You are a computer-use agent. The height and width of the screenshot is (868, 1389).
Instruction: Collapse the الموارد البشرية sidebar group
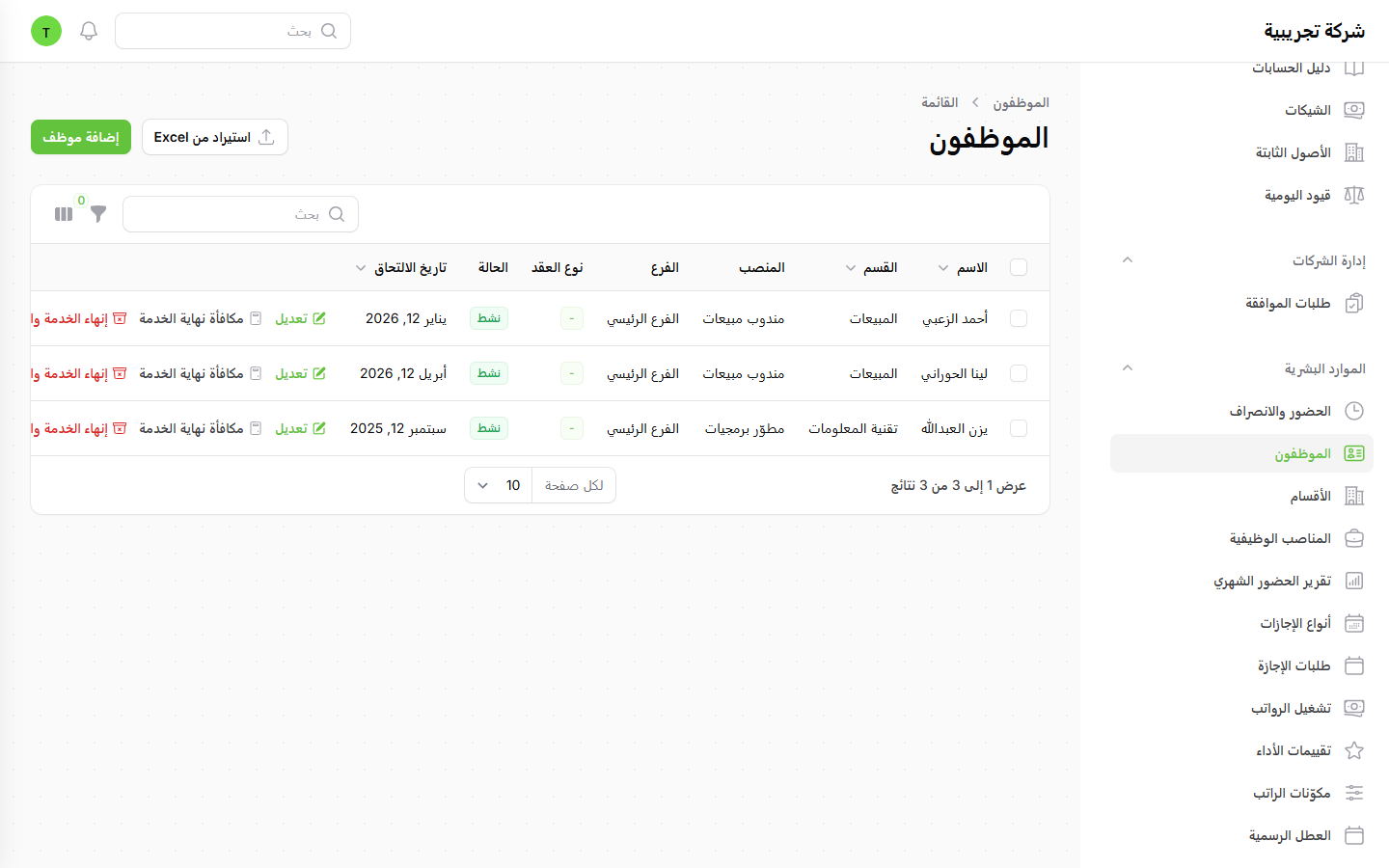pos(1128,368)
